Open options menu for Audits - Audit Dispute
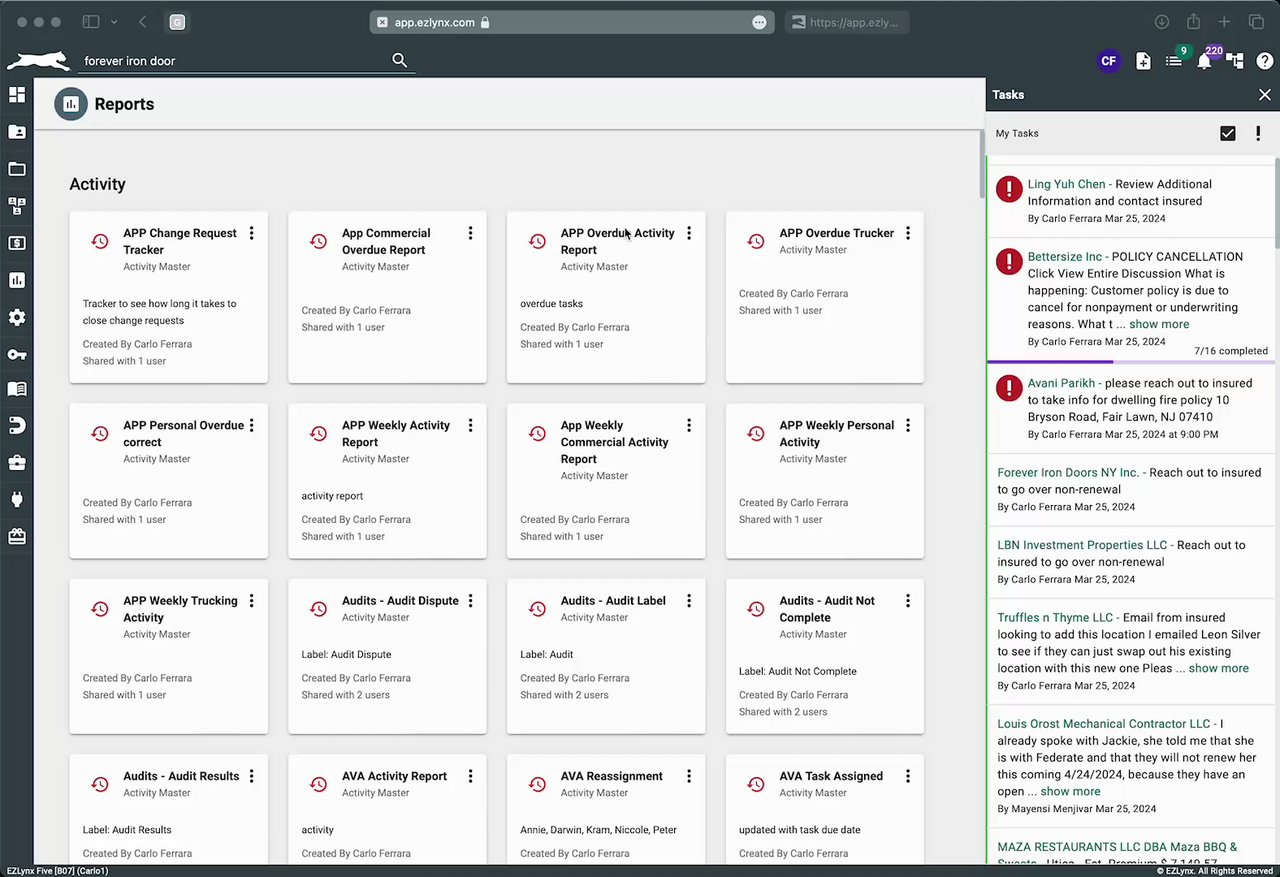Viewport: 1280px width, 877px height. tap(470, 601)
